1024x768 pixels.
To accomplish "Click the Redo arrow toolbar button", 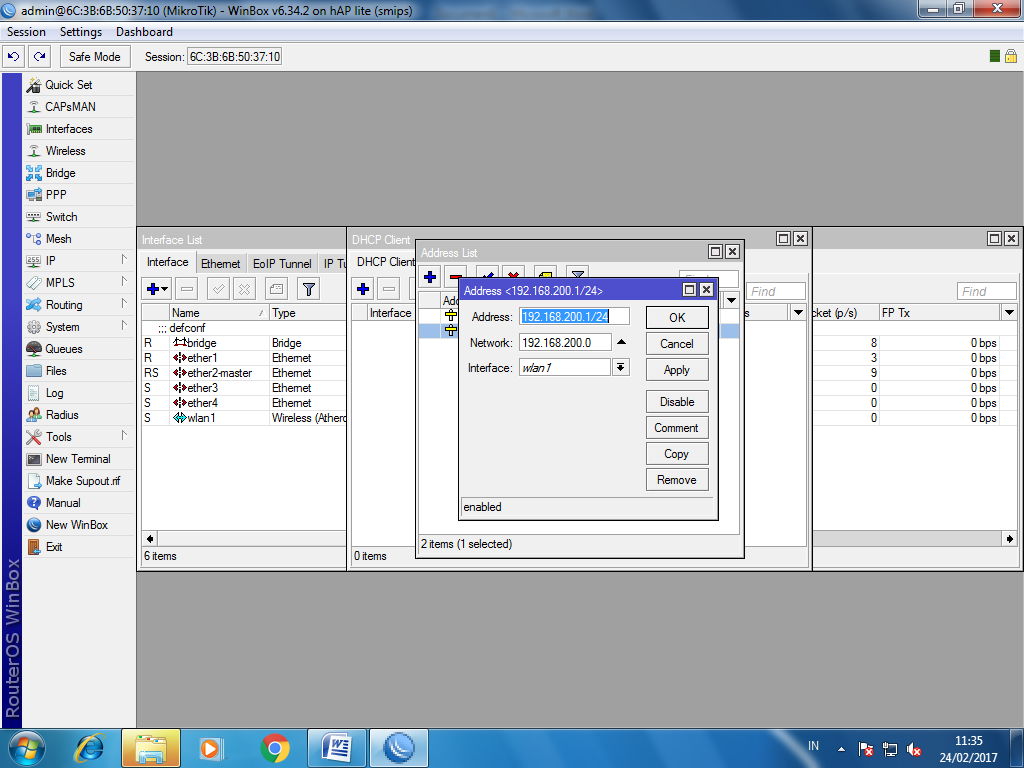I will [x=39, y=57].
